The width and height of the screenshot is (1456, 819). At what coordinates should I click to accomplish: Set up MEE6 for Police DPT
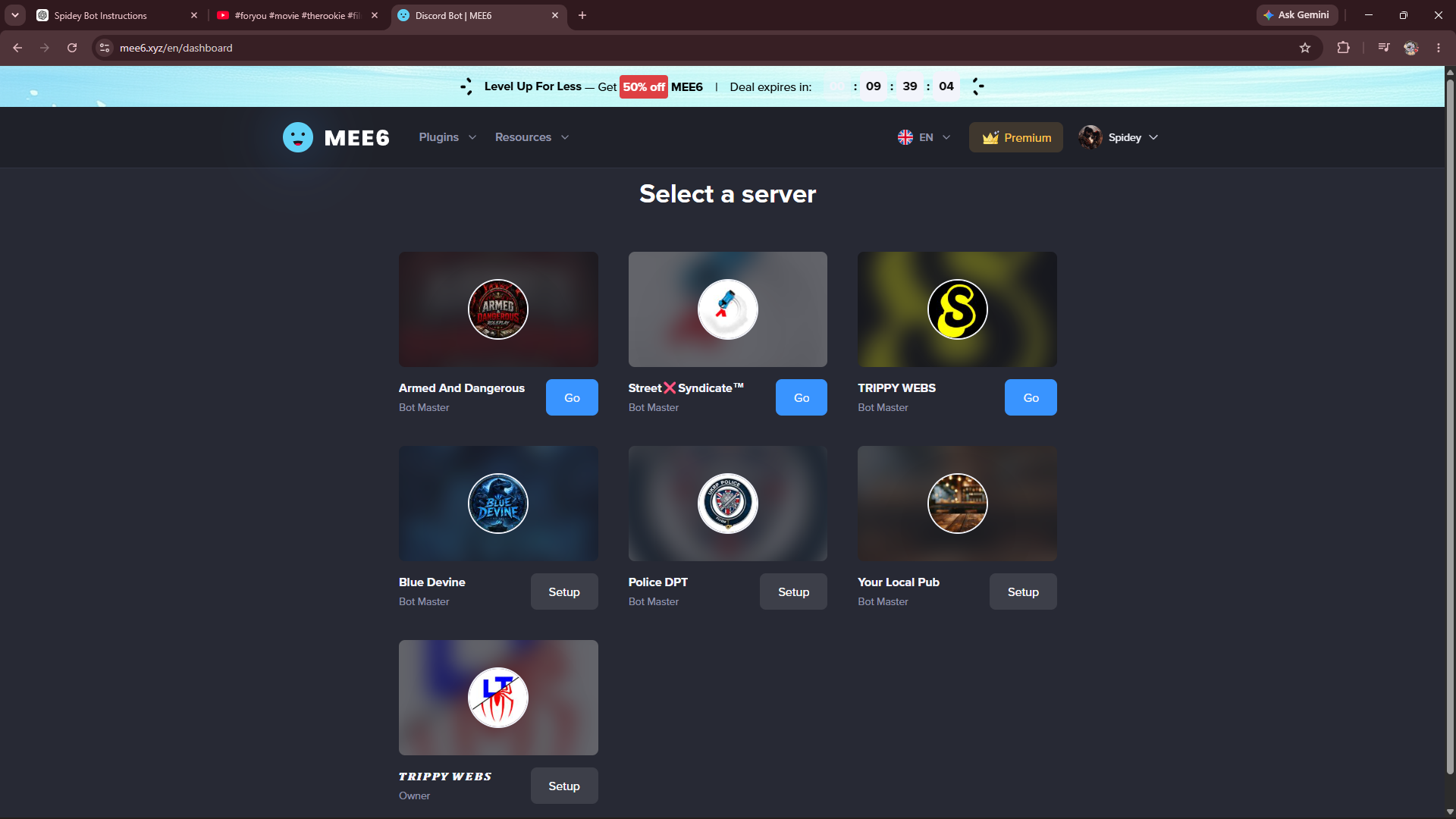[x=793, y=591]
